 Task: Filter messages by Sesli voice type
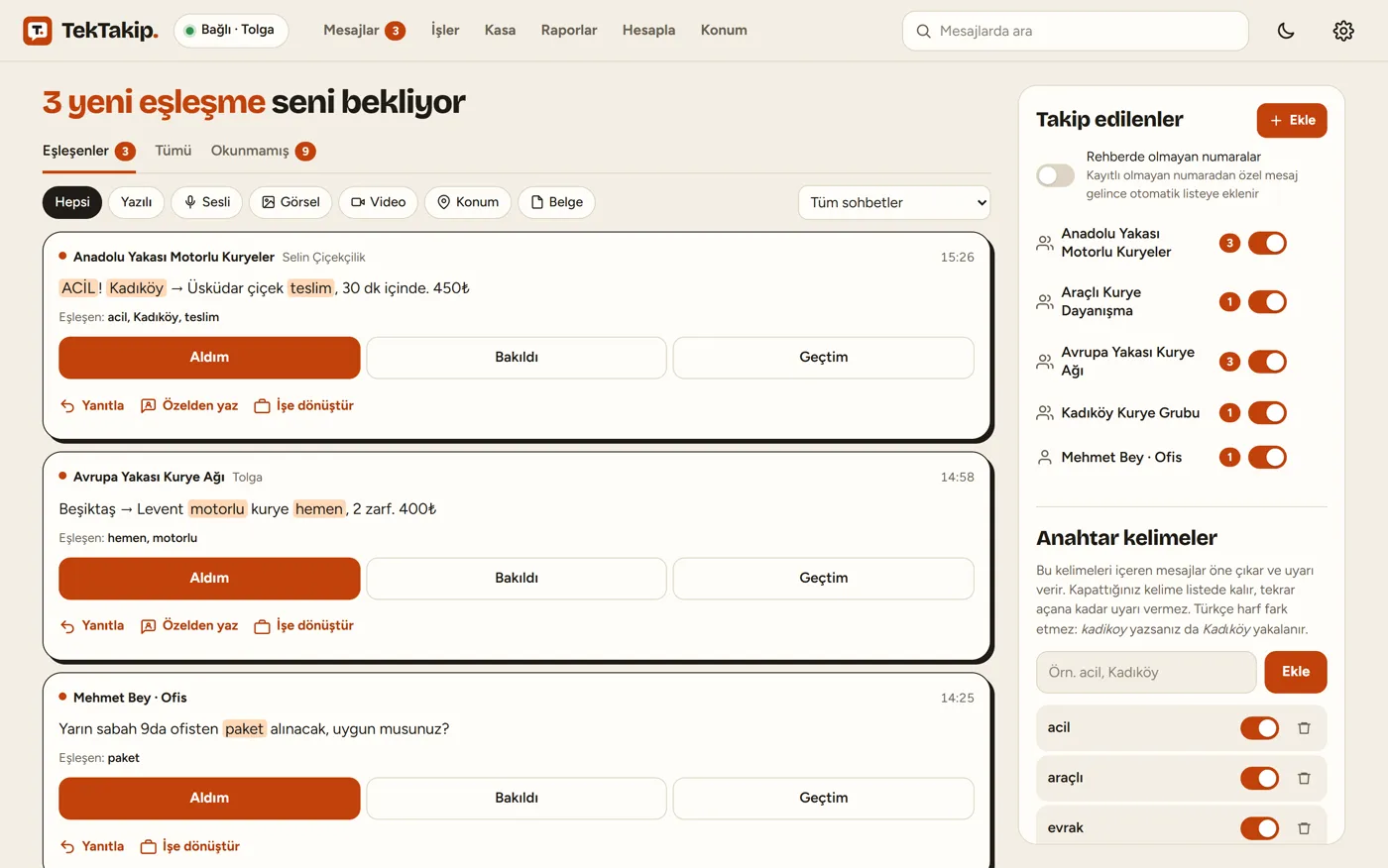pos(206,202)
